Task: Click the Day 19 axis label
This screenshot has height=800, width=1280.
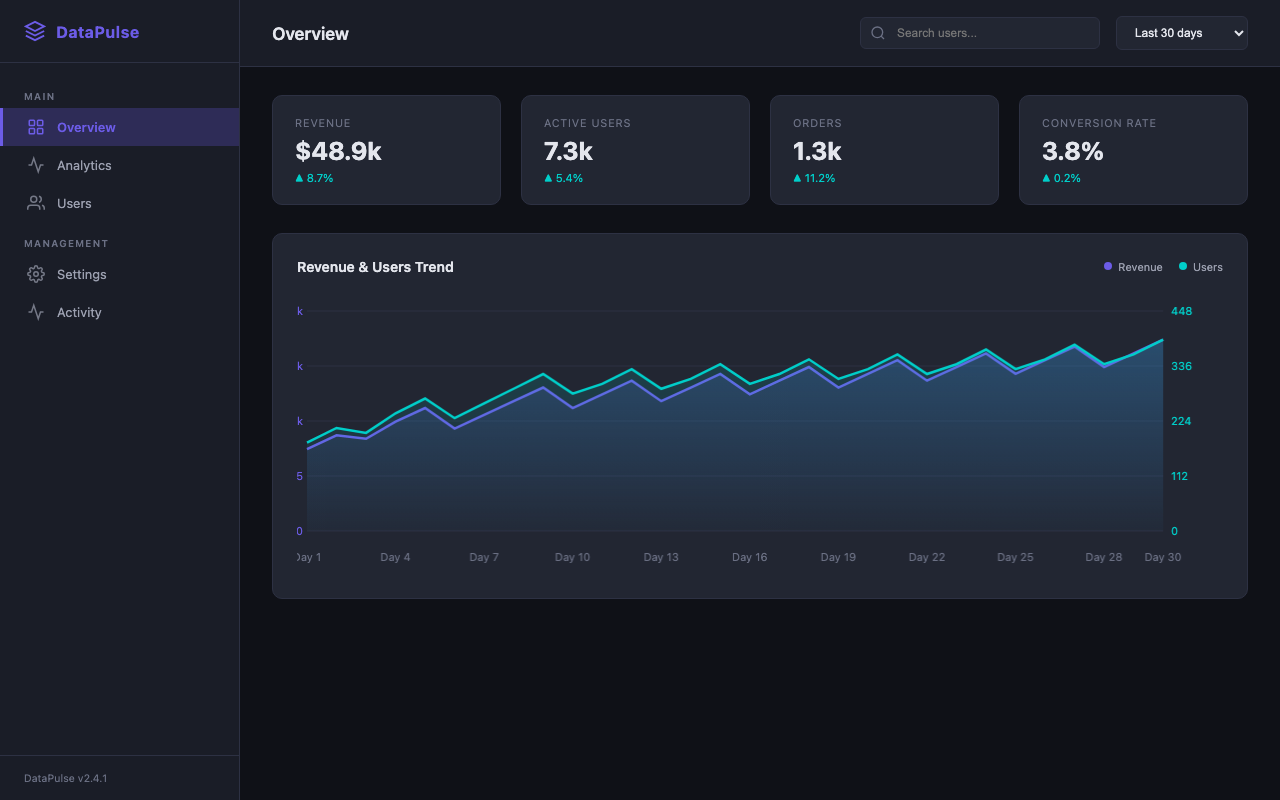Action: tap(838, 557)
